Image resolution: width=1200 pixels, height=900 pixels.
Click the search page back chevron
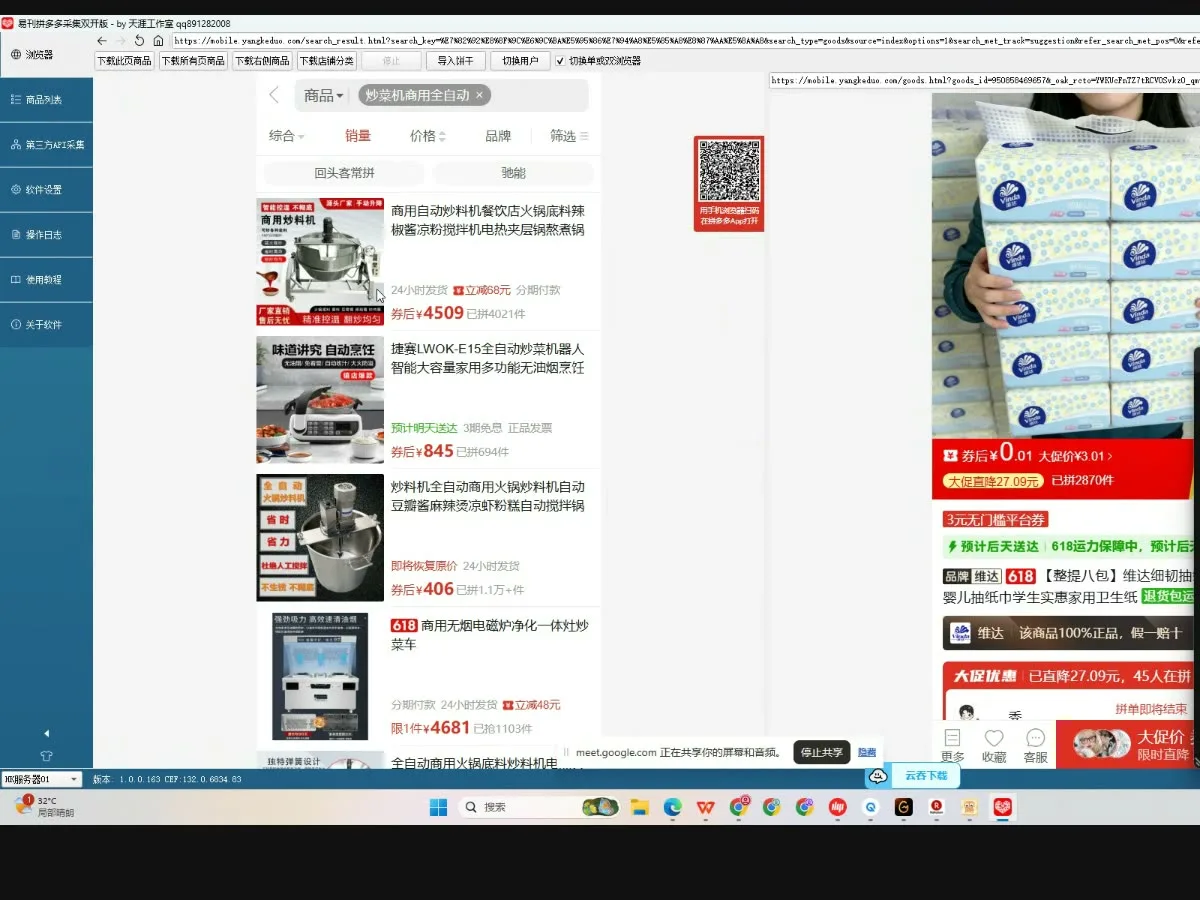[x=274, y=95]
